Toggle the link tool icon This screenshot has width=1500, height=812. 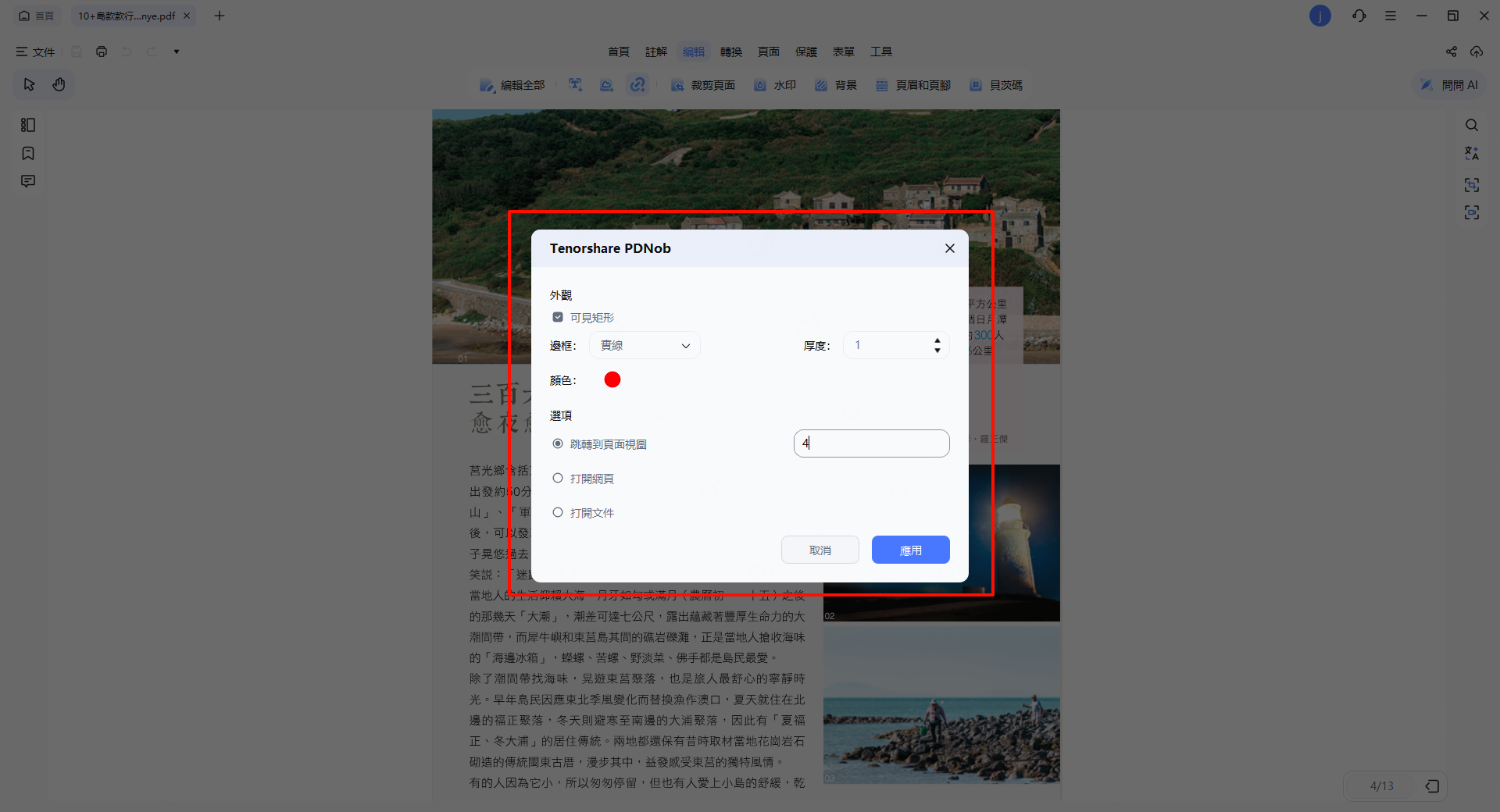638,85
